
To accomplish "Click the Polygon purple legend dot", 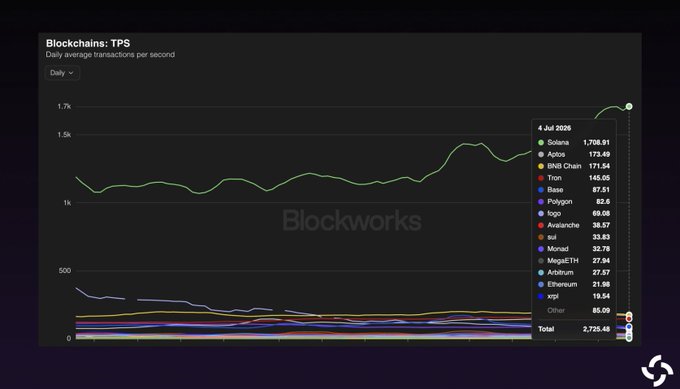I will coord(541,202).
